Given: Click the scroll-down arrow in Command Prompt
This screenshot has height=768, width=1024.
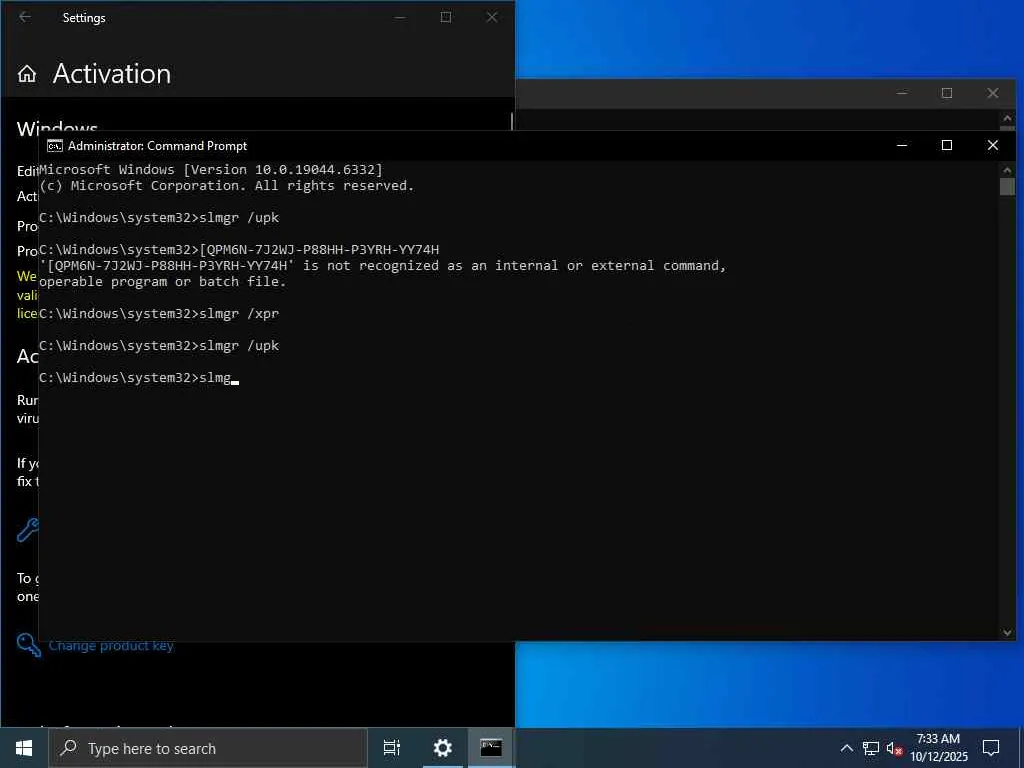Looking at the screenshot, I should 1007,632.
